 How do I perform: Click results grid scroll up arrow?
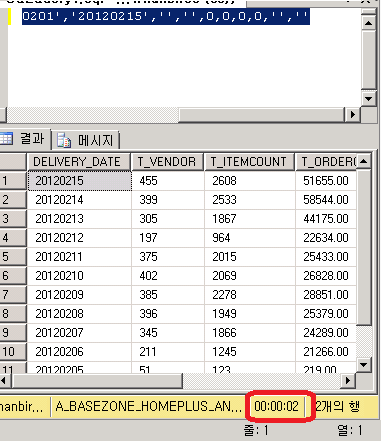pyautogui.click(x=364, y=162)
